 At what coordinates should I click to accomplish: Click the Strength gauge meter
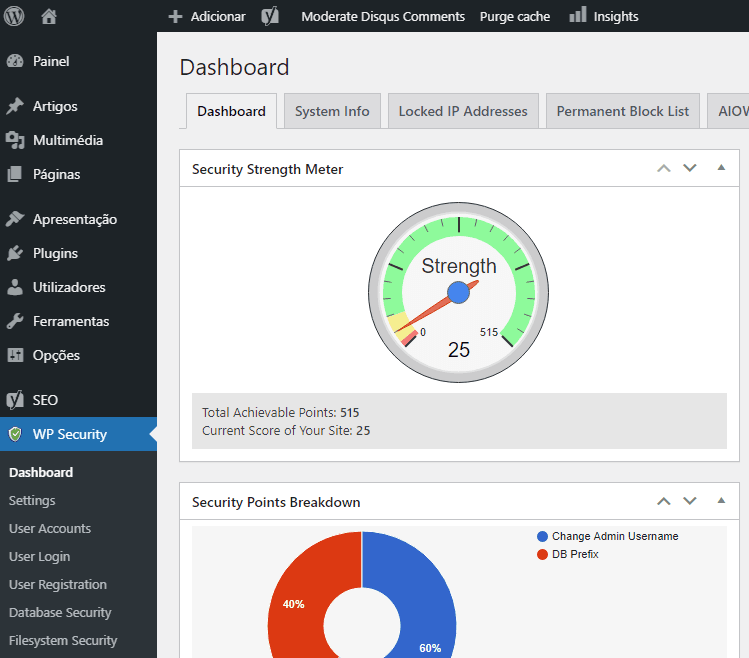click(458, 292)
